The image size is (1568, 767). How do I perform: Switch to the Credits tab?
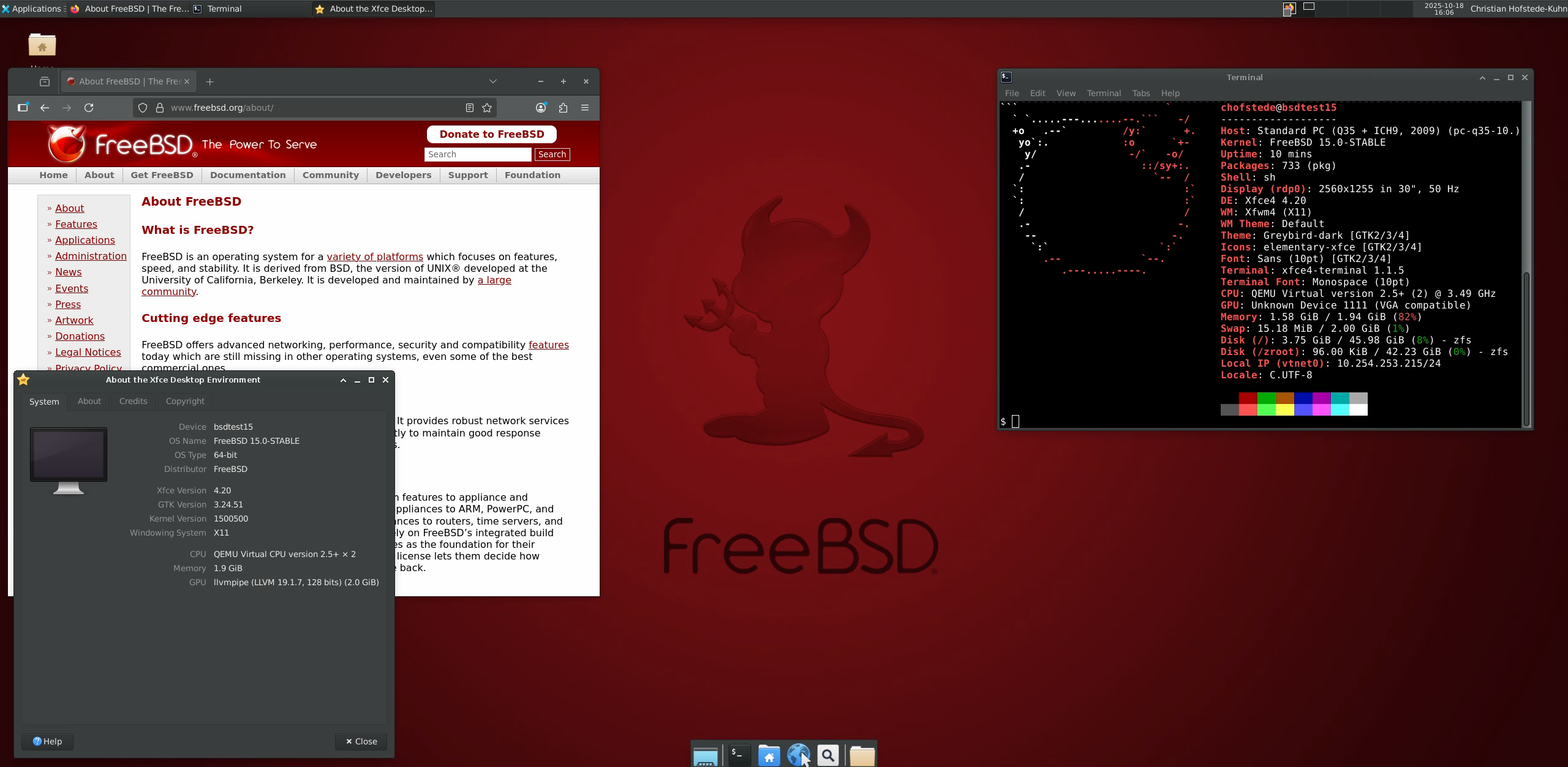coord(133,401)
